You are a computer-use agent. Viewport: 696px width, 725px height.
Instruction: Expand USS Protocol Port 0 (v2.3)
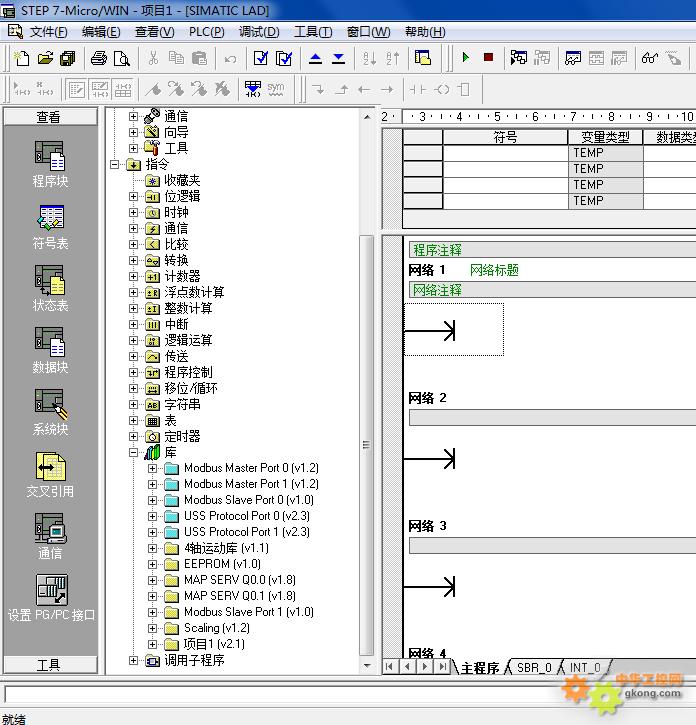tap(152, 516)
